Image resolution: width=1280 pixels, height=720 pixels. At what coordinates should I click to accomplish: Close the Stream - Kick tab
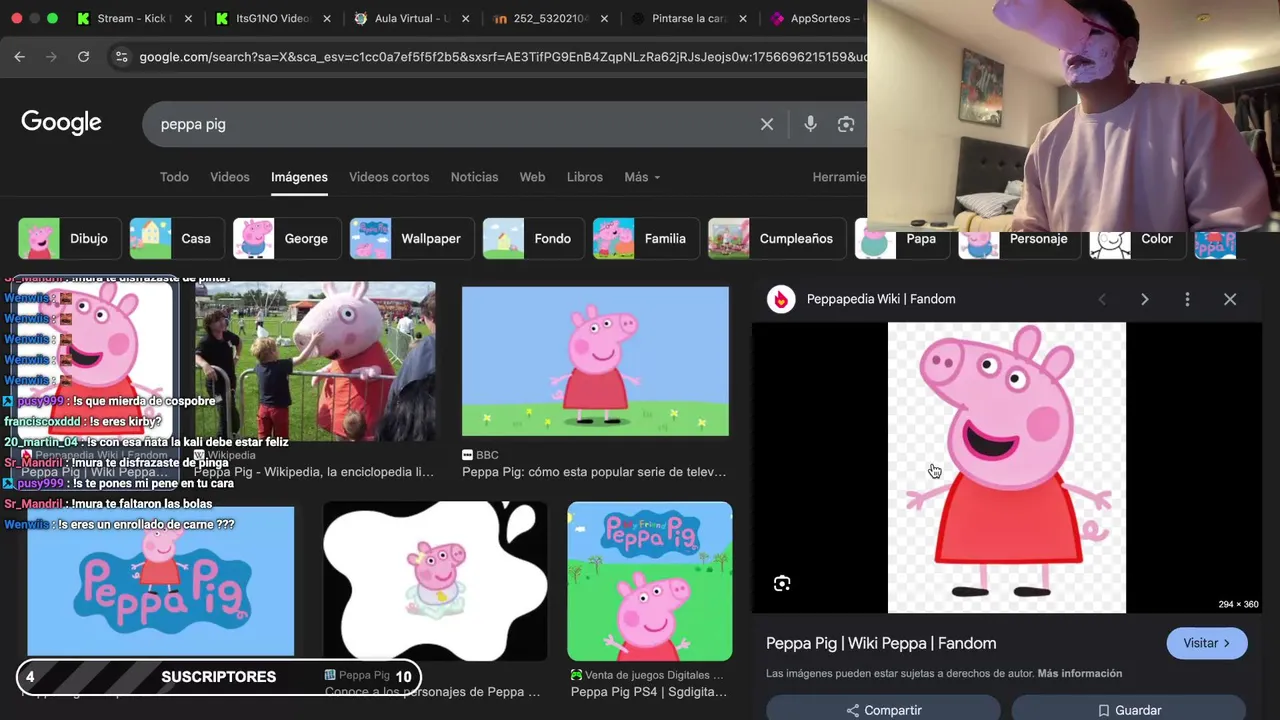(190, 18)
